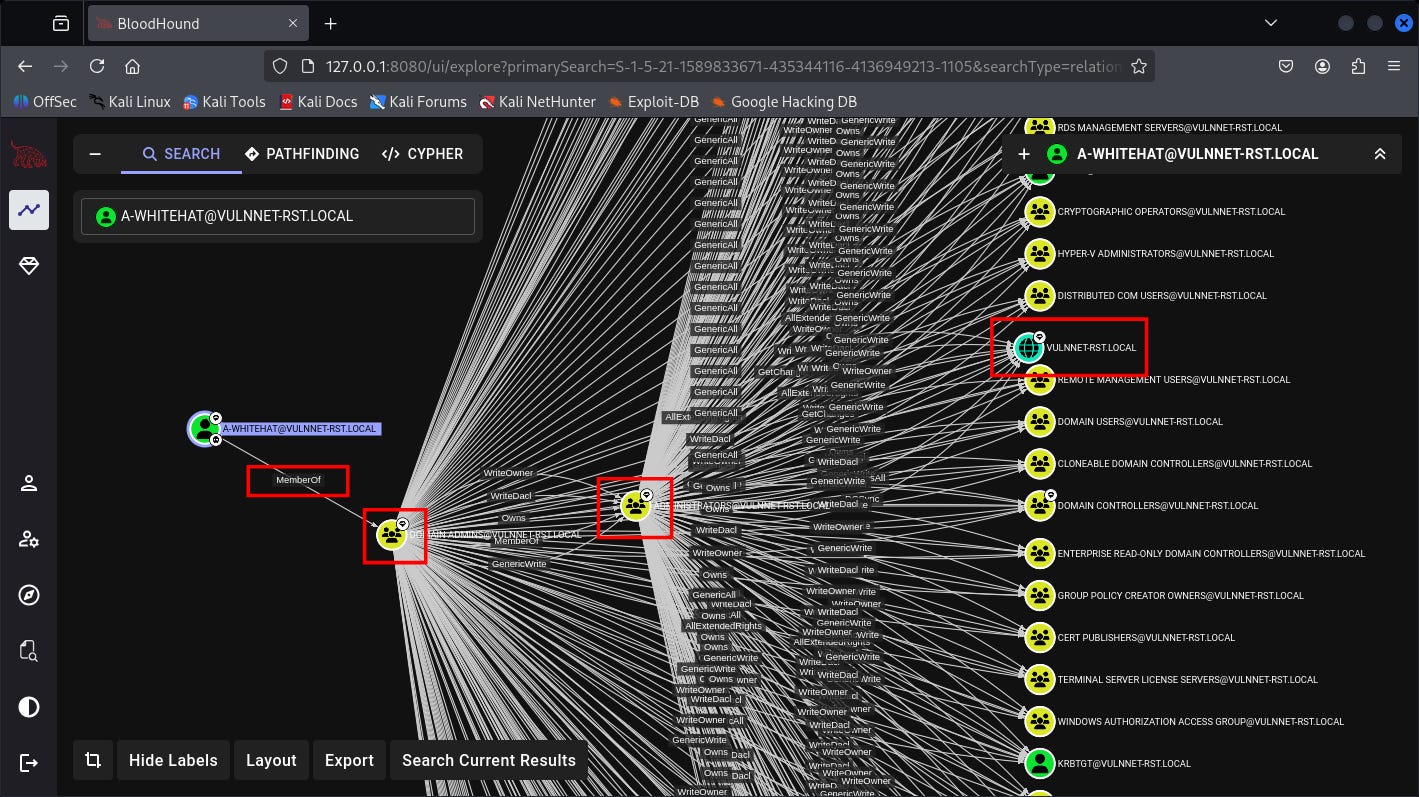Select the VULNNET-RST.LOCAL domain node
This screenshot has height=797, width=1419.
point(1029,347)
